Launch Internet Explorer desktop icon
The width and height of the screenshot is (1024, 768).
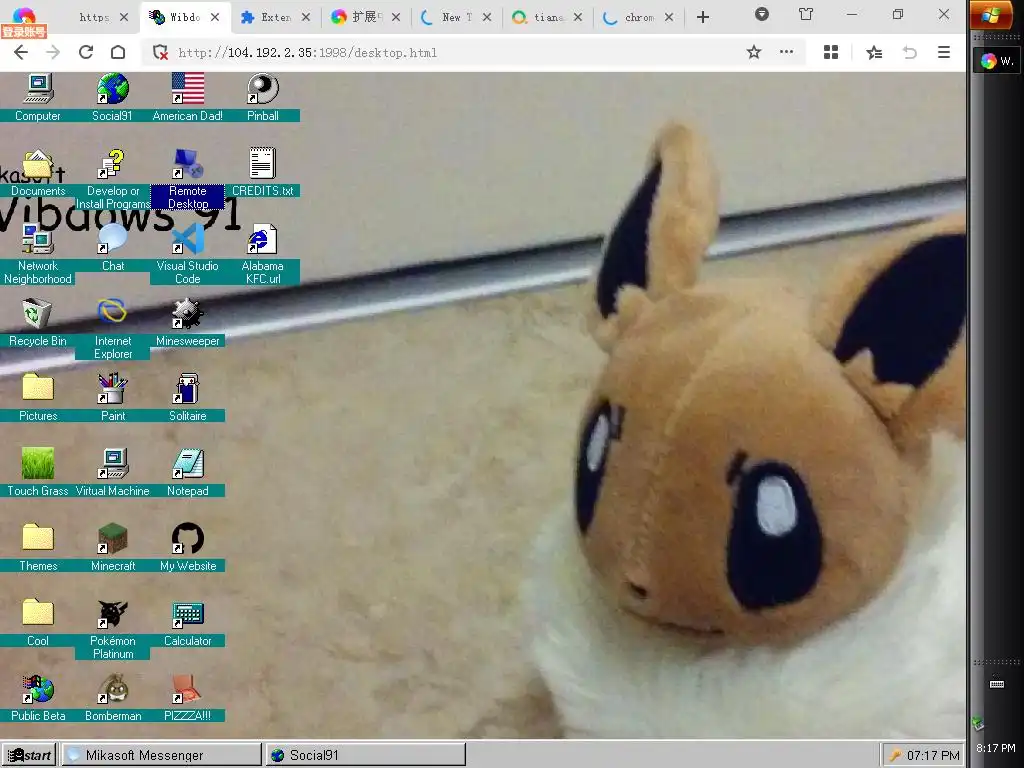pos(112,328)
